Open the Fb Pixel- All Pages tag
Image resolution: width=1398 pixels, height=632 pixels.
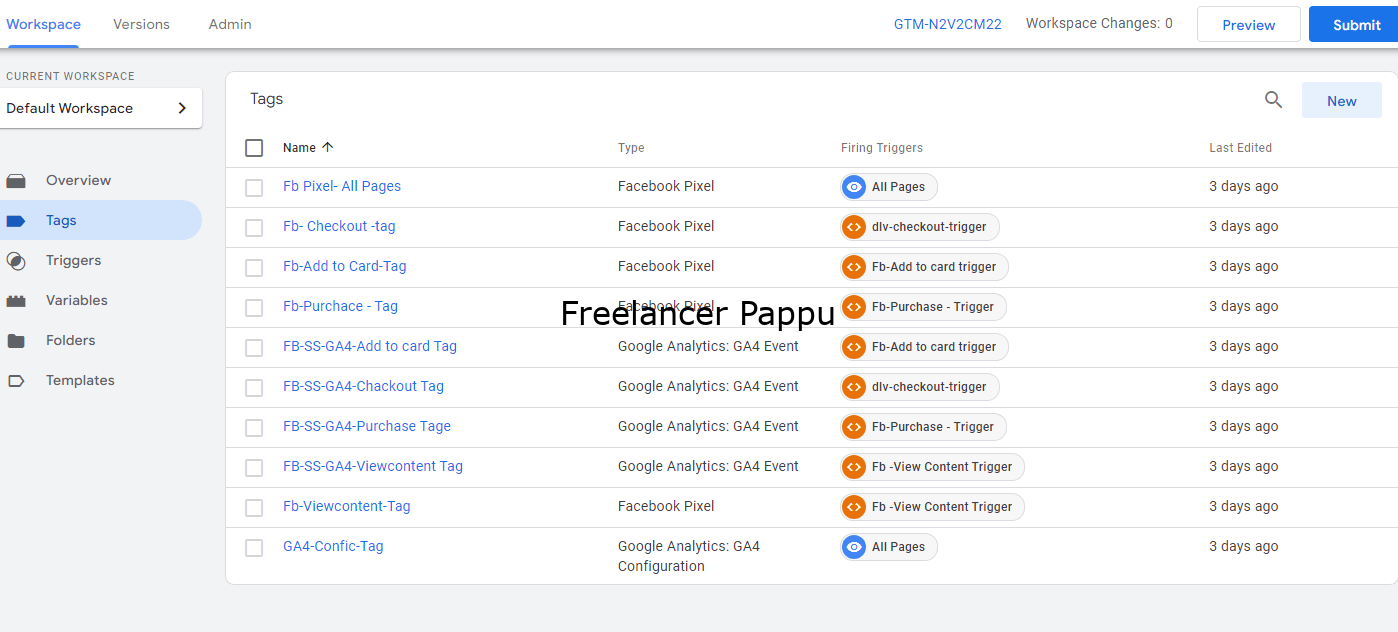(342, 186)
